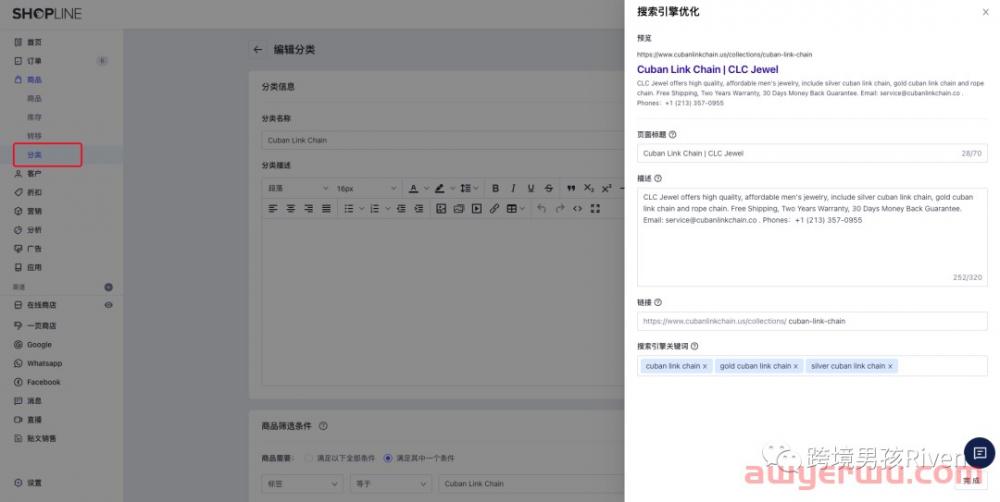The image size is (1000, 502).
Task: Toggle the 在线商店 eye visibility icon
Action: coord(108,305)
